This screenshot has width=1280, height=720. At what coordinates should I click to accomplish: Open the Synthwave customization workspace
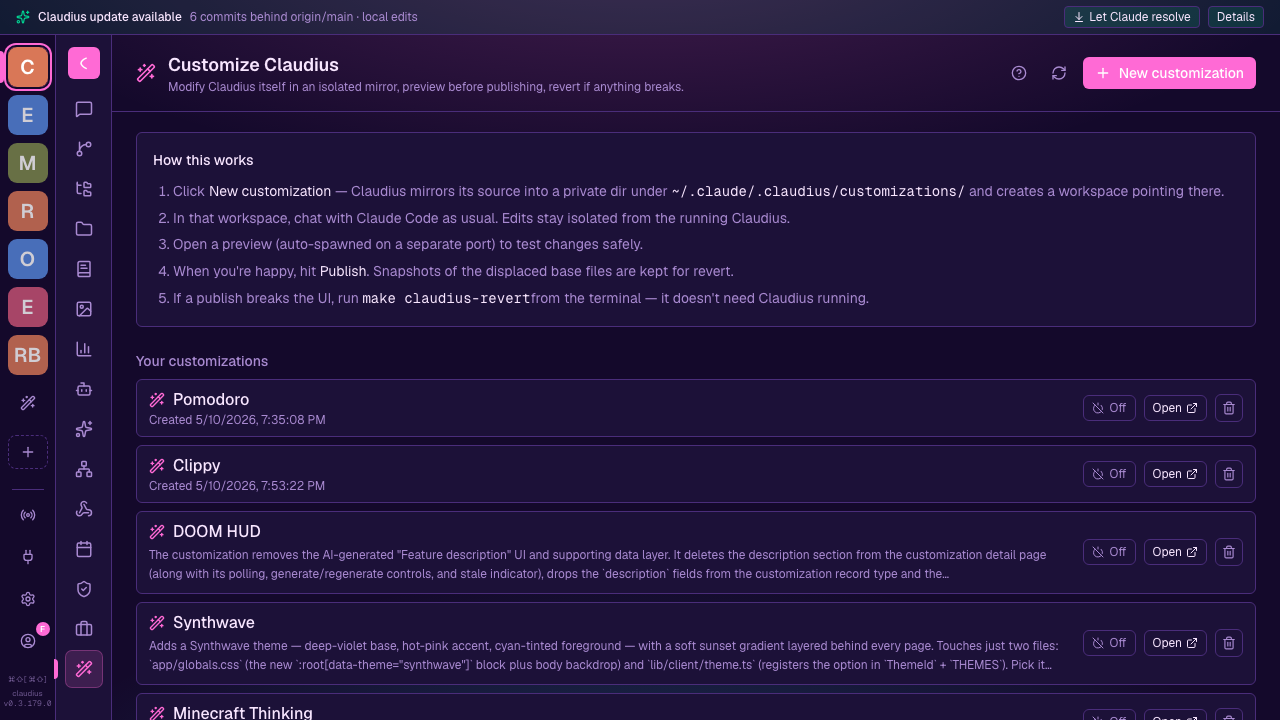[1175, 643]
